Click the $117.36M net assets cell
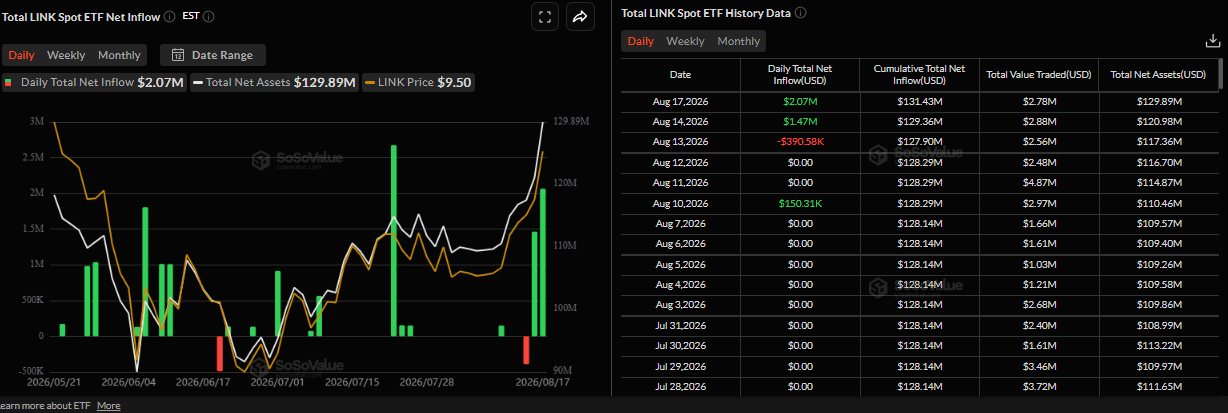Image resolution: width=1228 pixels, height=413 pixels. [x=1158, y=142]
